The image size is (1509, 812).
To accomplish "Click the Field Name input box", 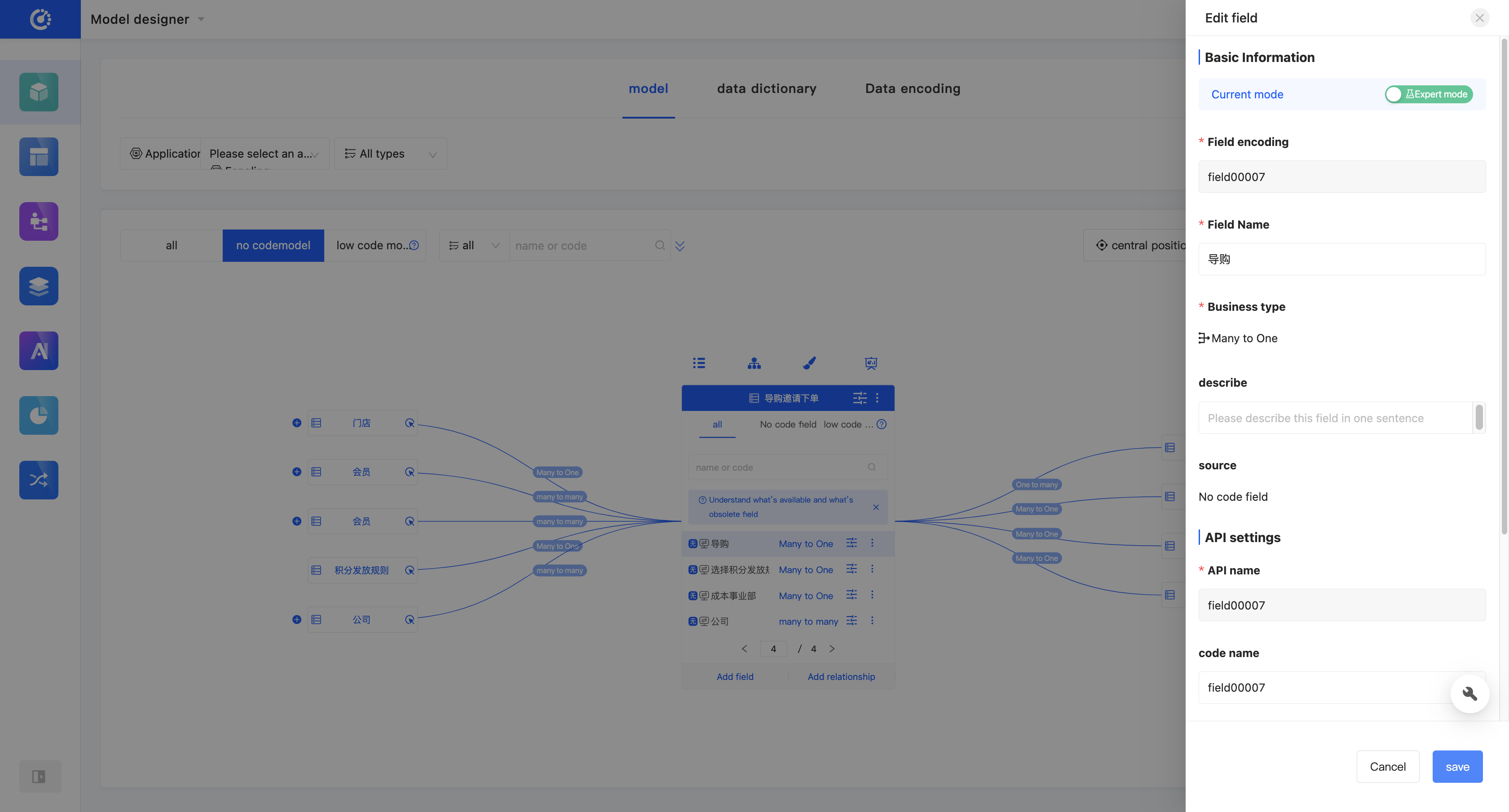I will (1341, 259).
